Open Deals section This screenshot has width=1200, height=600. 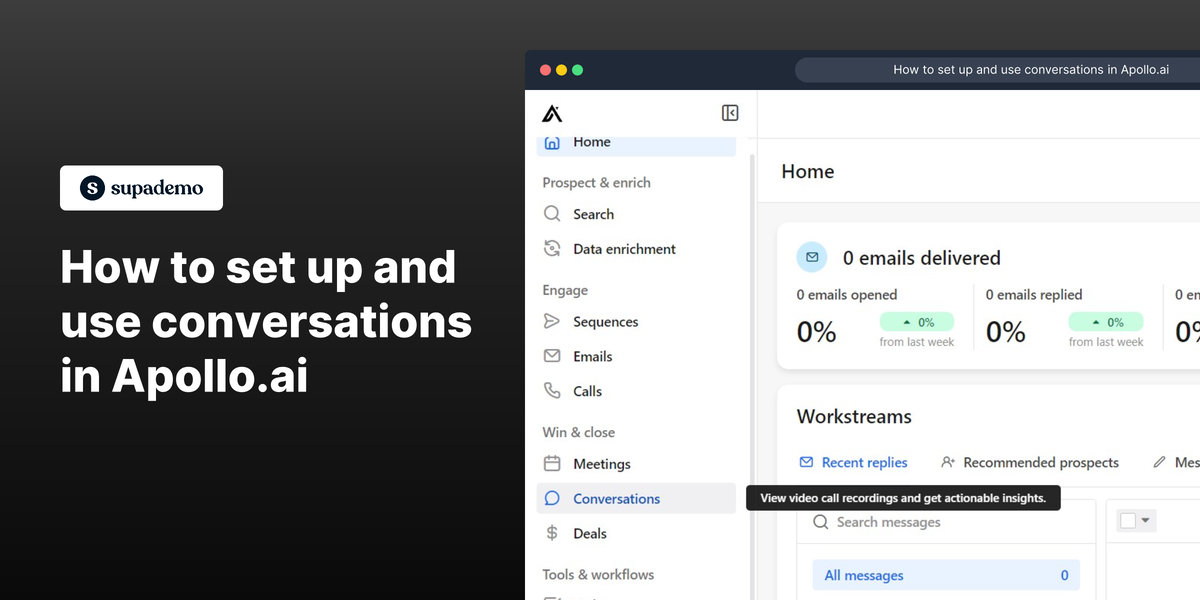tap(636, 533)
